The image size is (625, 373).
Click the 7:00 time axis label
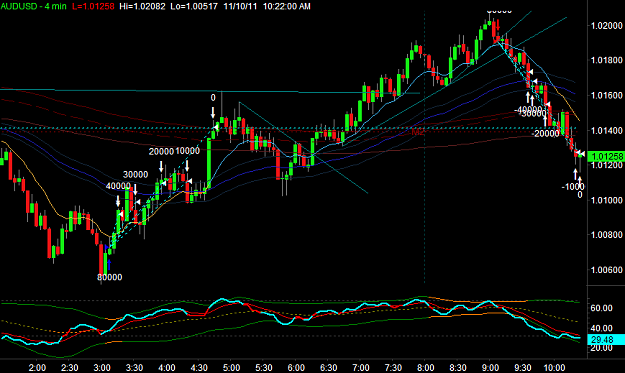[361, 367]
